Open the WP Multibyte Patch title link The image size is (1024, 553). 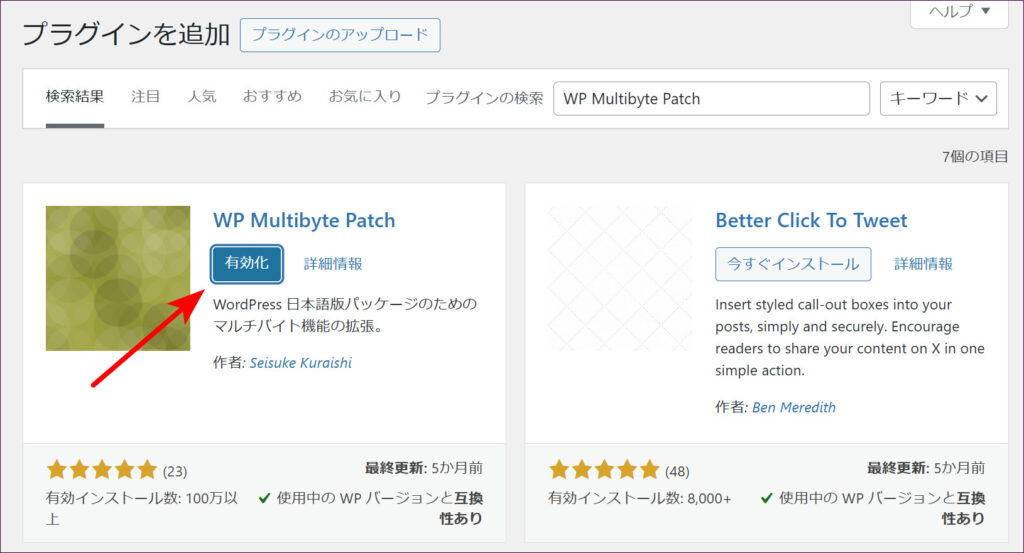(304, 220)
